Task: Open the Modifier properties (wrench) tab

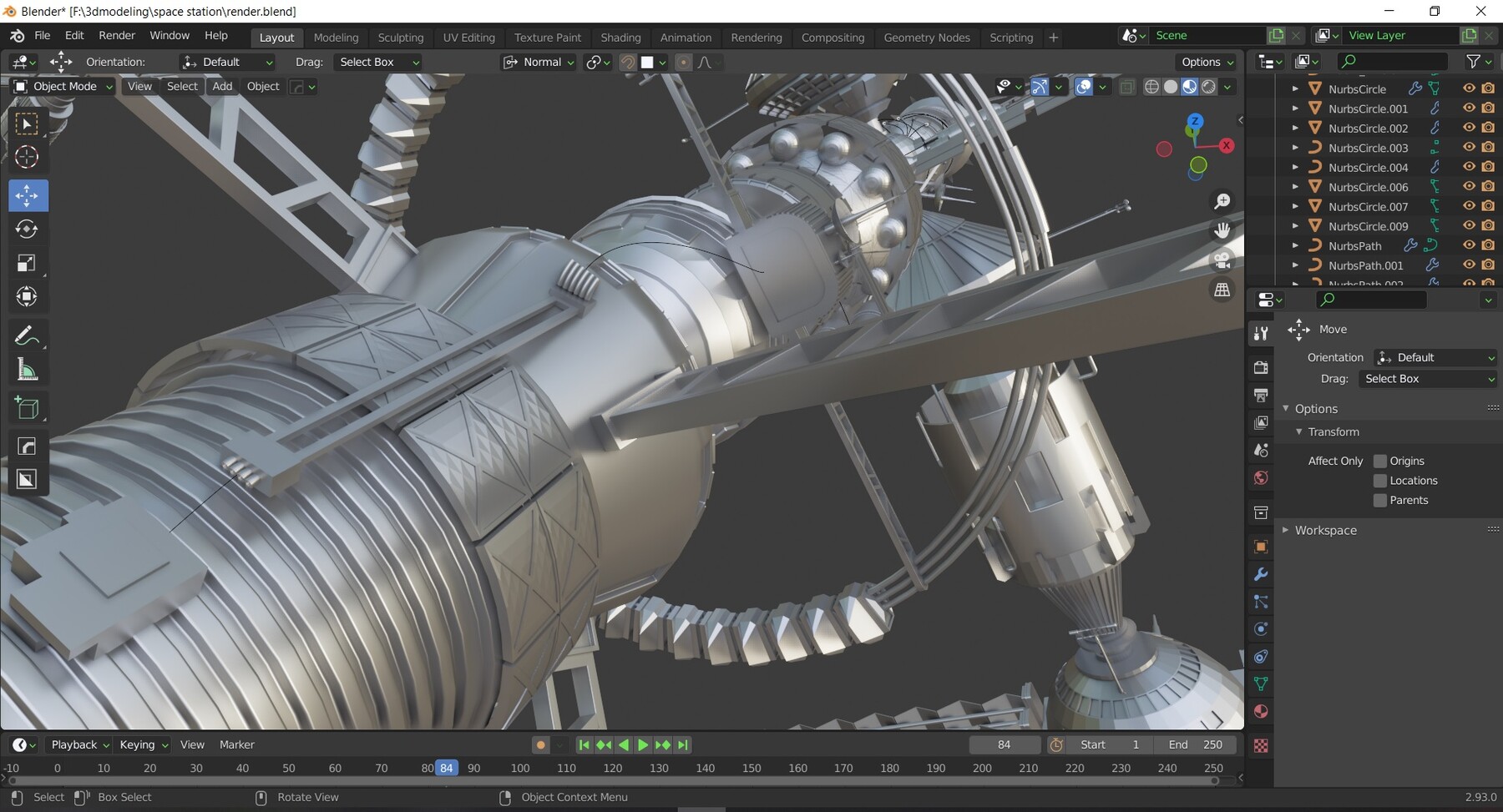Action: [x=1261, y=574]
